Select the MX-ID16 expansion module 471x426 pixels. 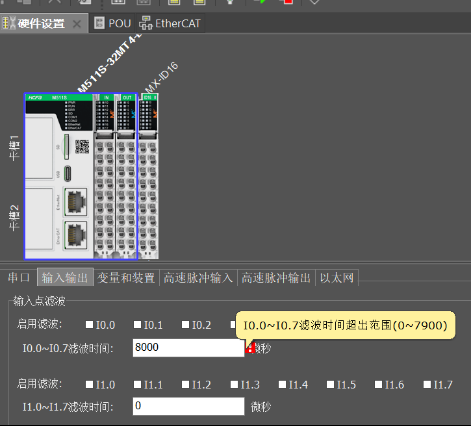148,176
